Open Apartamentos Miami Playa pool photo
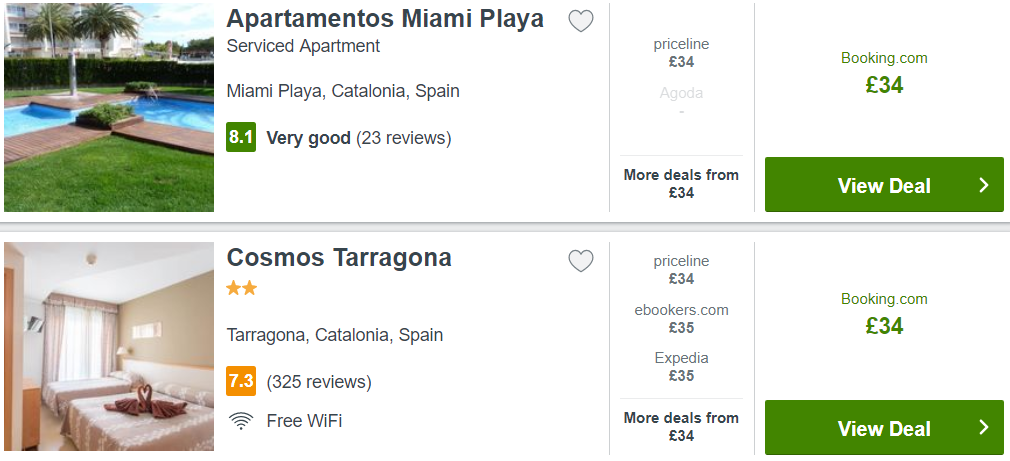 click(x=109, y=107)
